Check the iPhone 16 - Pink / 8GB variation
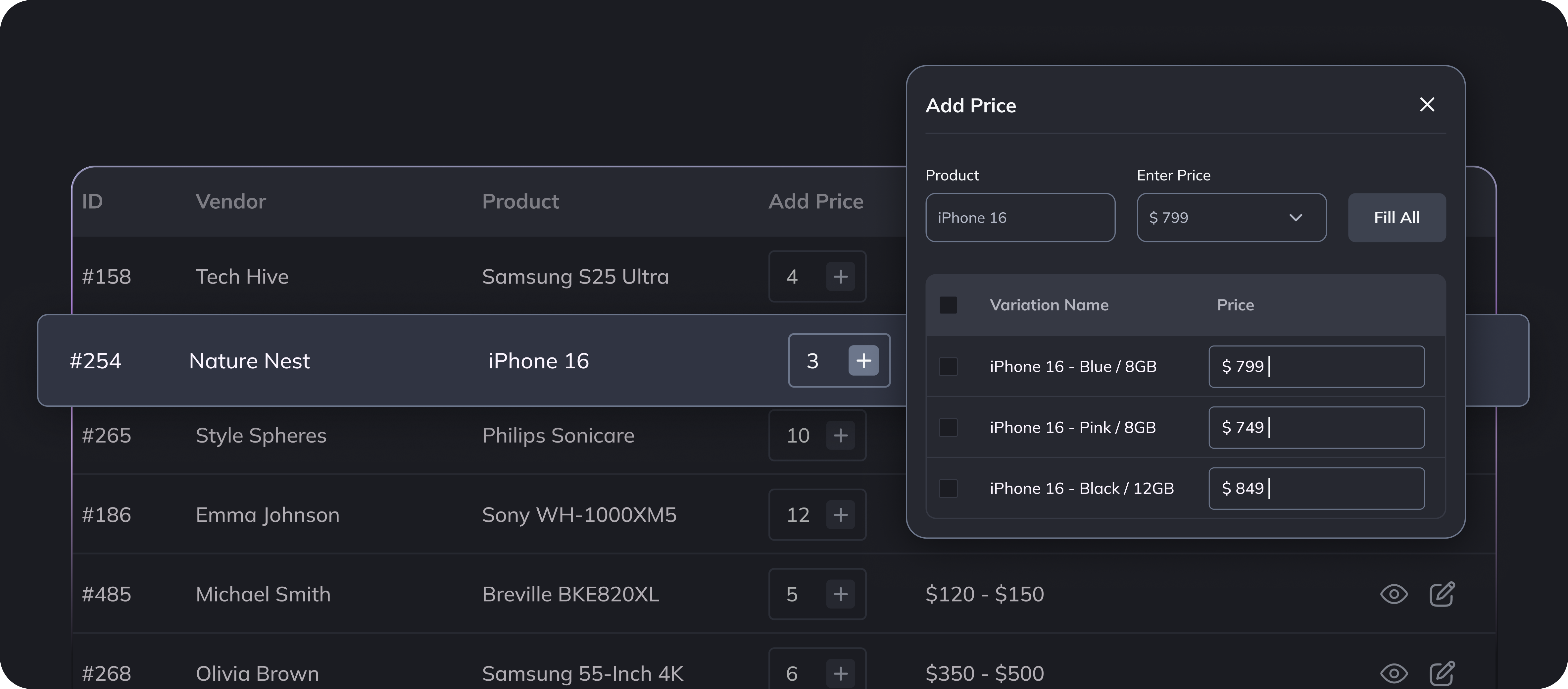 point(948,427)
